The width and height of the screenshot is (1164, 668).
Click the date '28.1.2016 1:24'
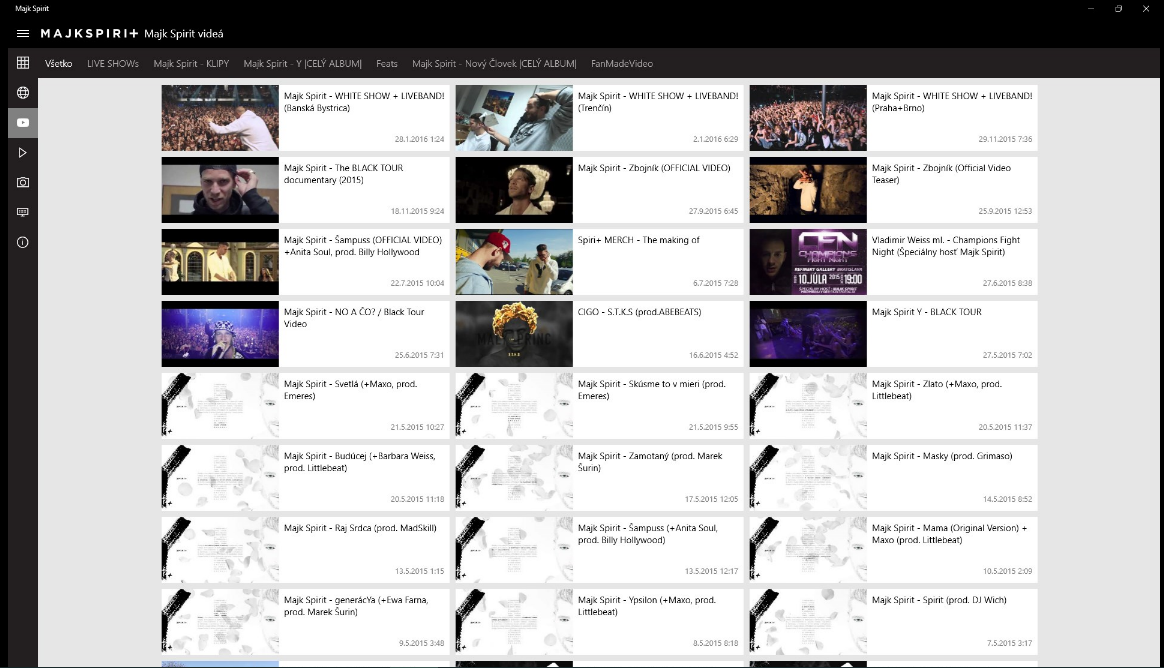click(x=419, y=139)
